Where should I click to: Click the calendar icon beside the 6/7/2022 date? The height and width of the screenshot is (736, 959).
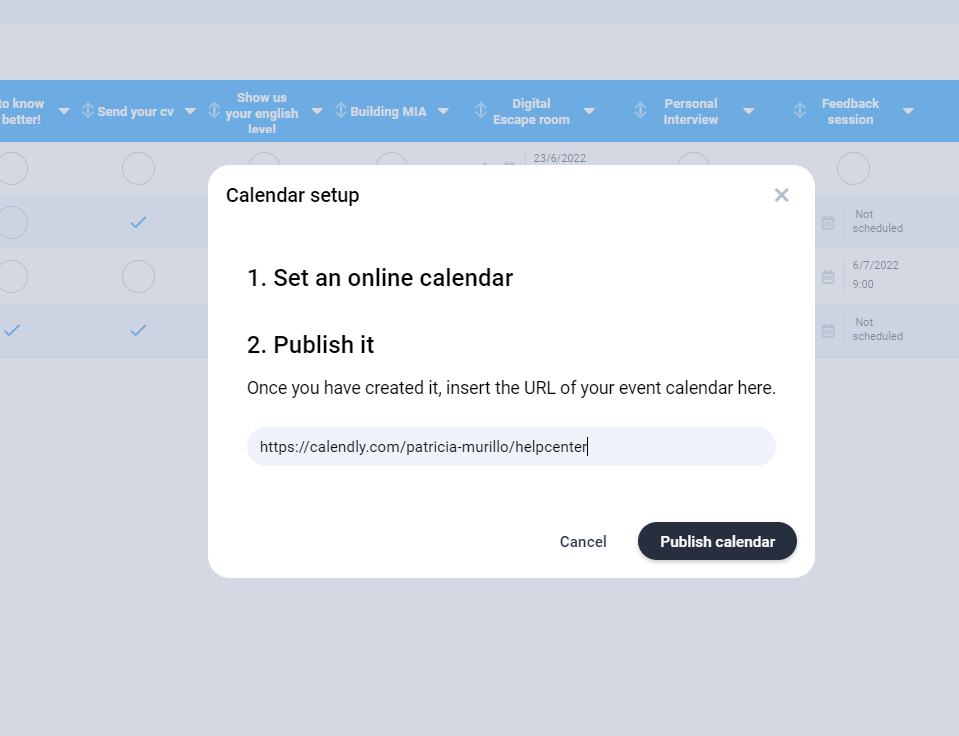(x=828, y=276)
